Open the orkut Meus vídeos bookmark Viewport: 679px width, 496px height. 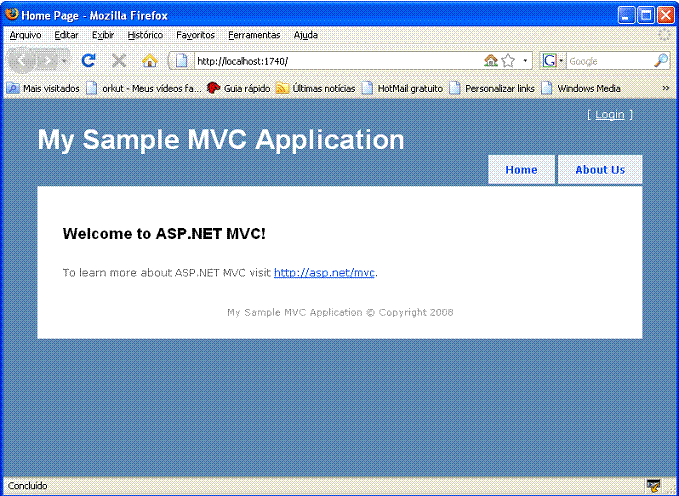144,88
